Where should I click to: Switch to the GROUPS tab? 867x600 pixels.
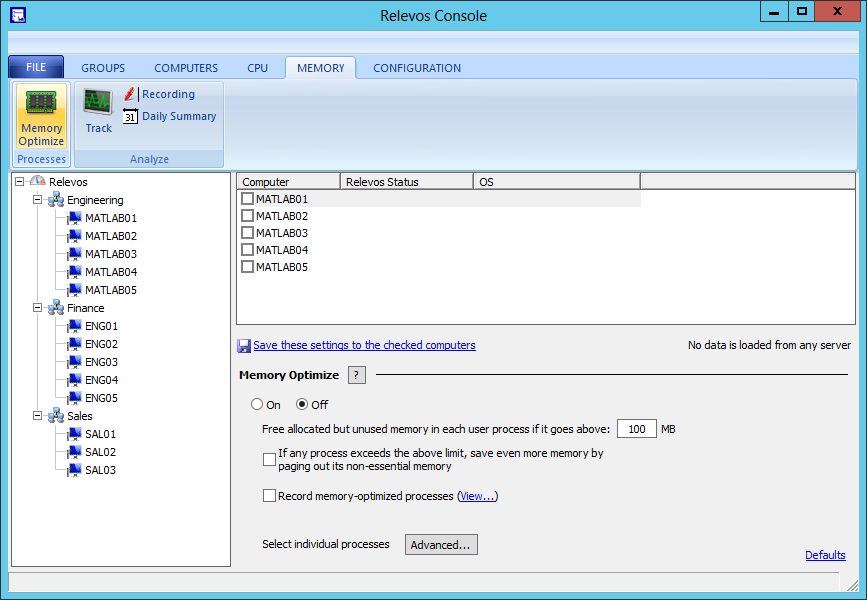(x=103, y=68)
